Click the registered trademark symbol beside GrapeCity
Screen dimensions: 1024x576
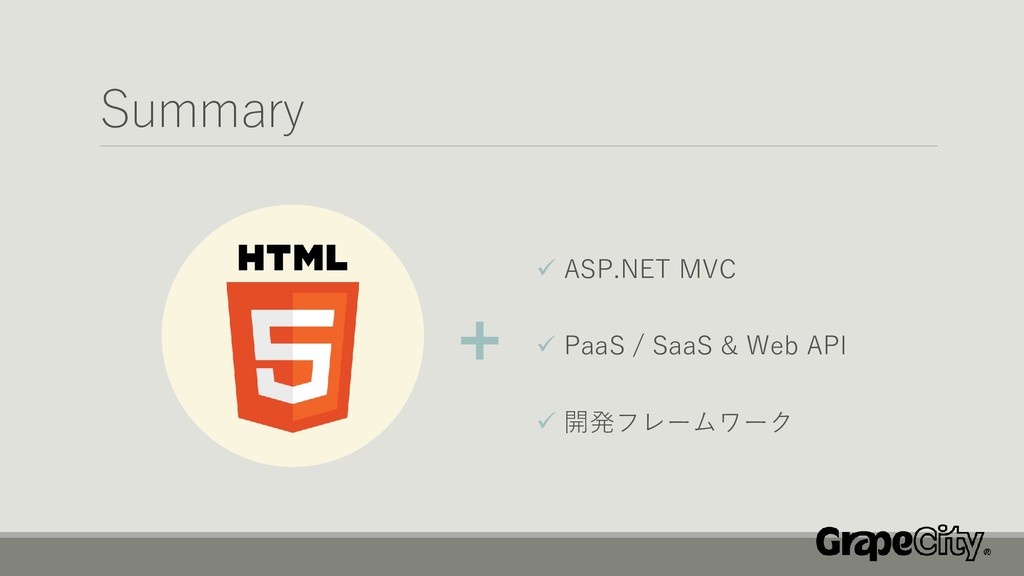click(x=987, y=552)
